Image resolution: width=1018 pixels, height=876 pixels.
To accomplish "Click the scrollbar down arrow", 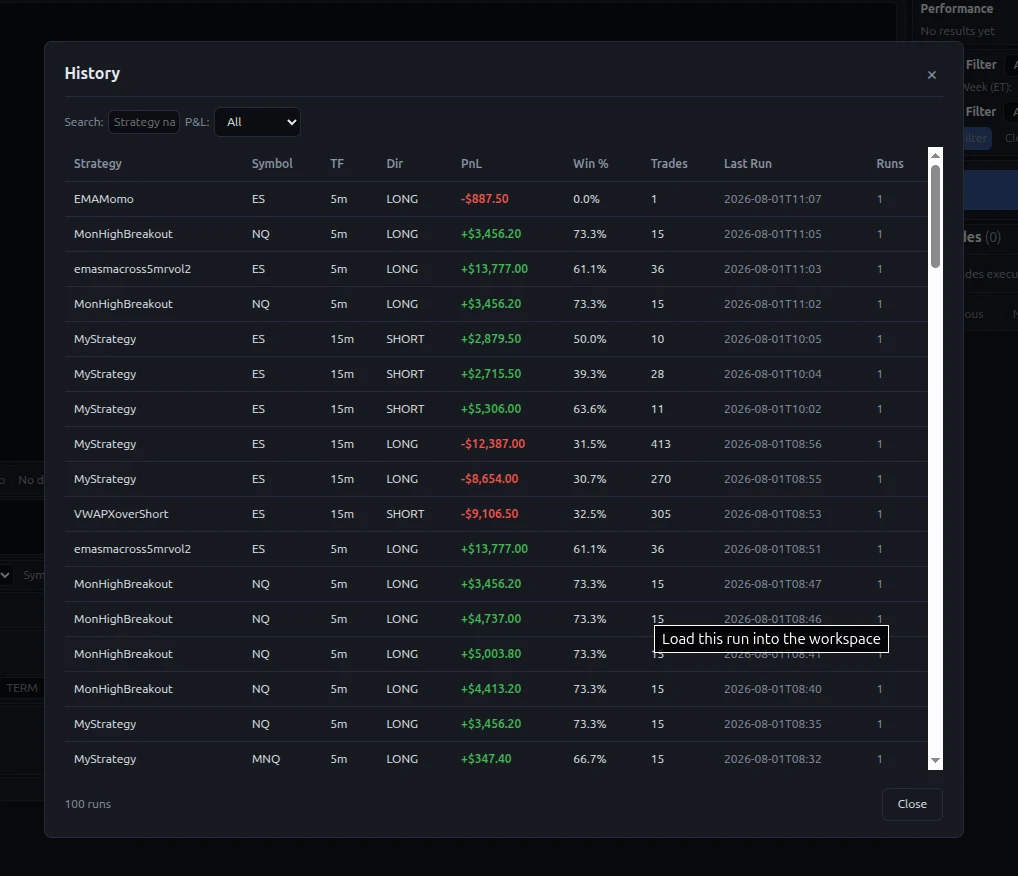I will 935,760.
